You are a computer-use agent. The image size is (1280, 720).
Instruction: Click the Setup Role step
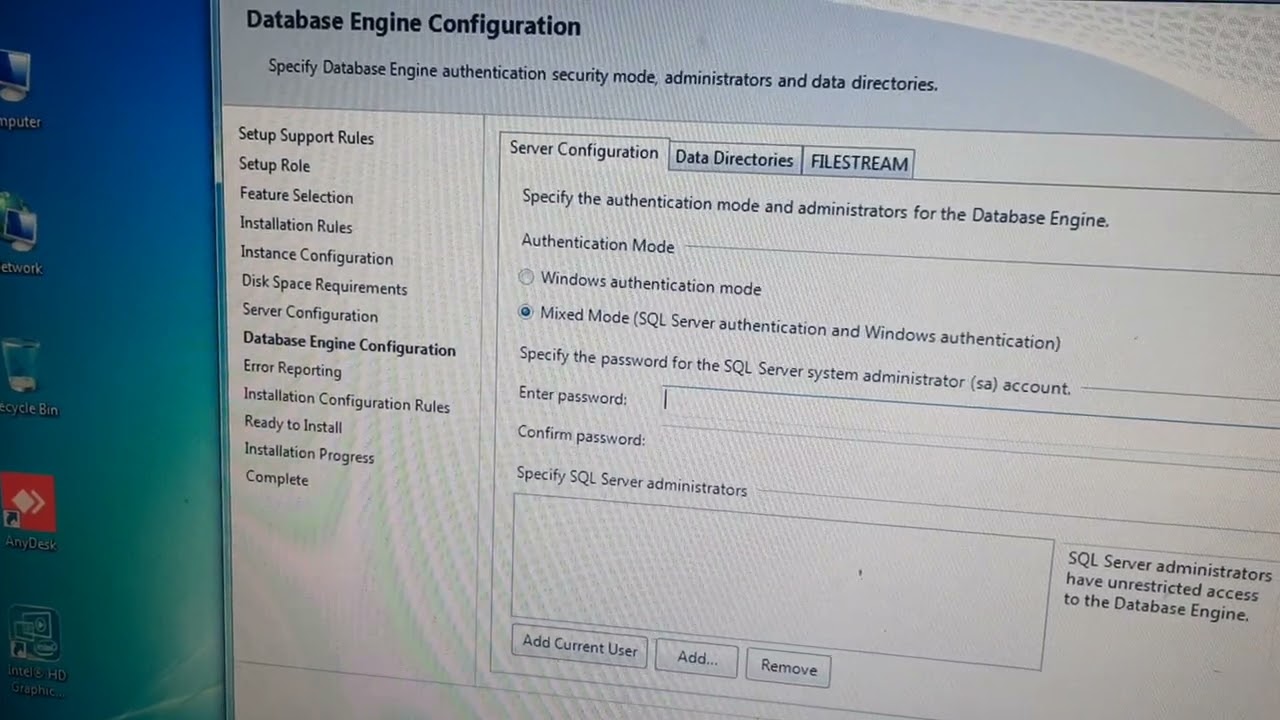pyautogui.click(x=274, y=165)
